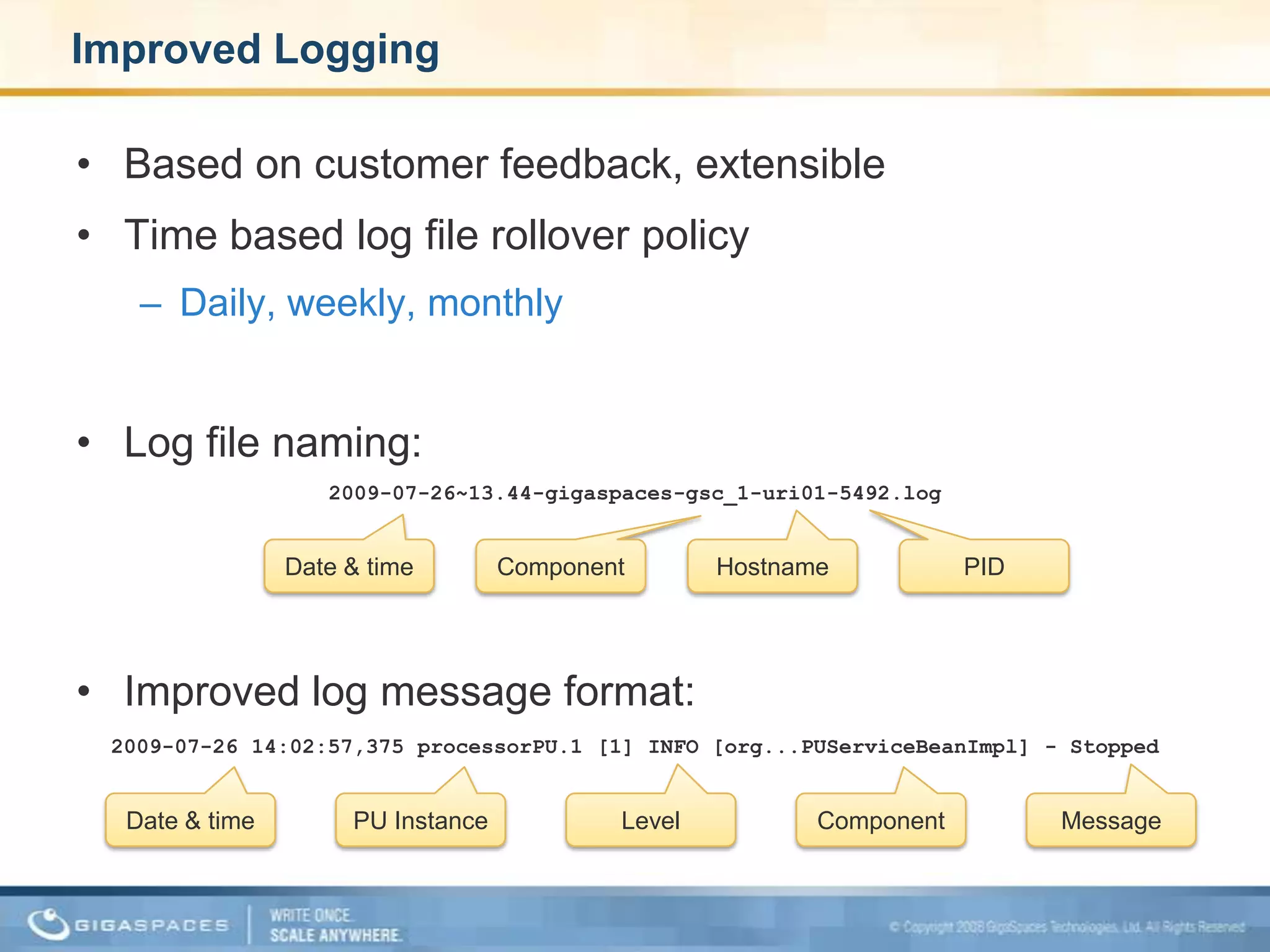1270x952 pixels.
Task: Click the copyright notice in the footer
Action: tap(1067, 927)
